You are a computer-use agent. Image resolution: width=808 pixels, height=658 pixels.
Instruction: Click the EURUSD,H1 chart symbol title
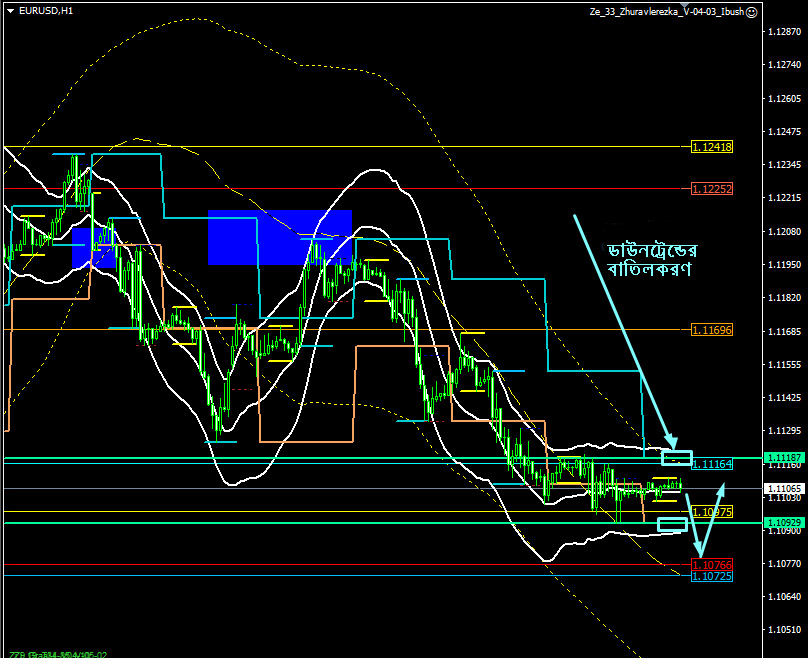click(46, 11)
